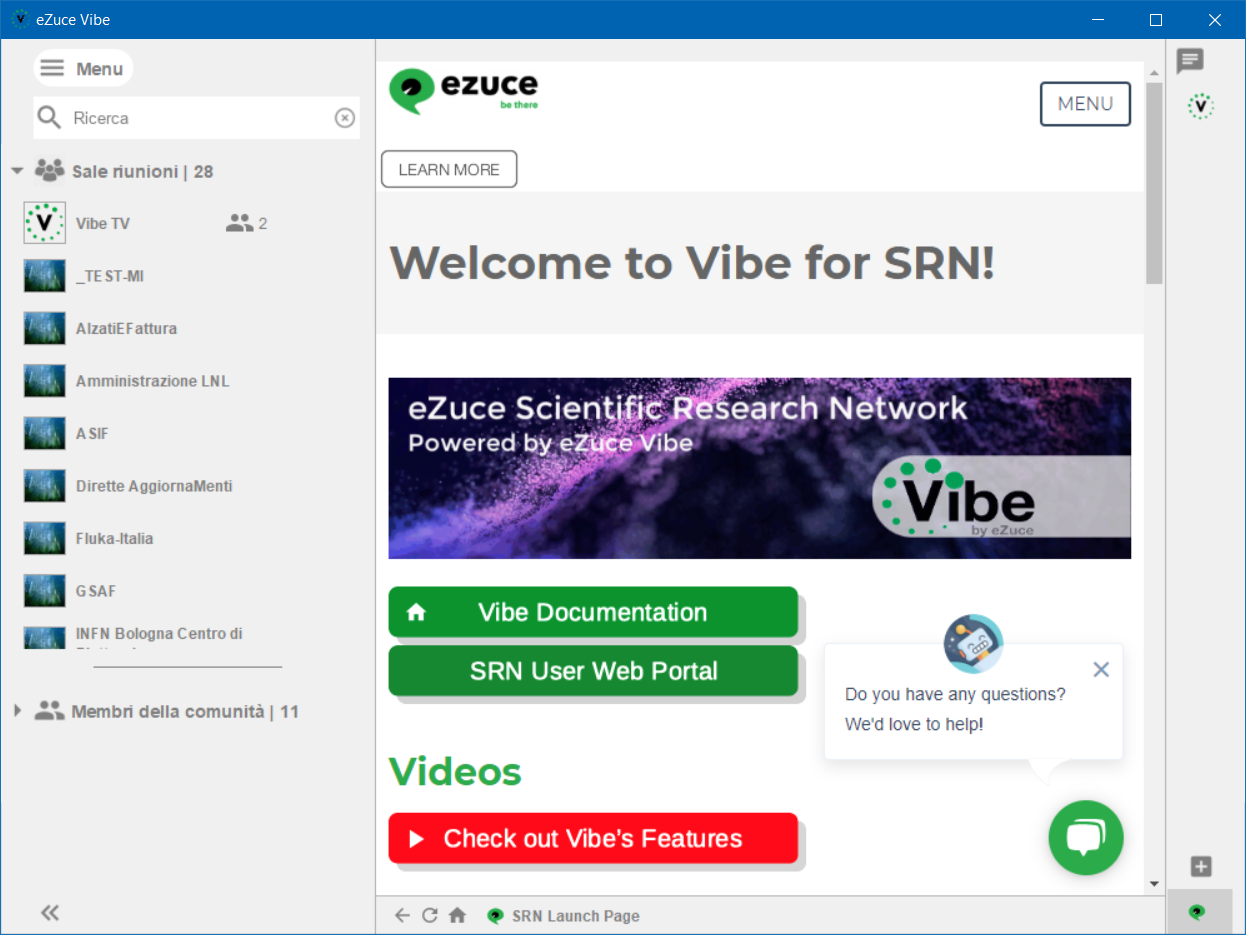Viewport: 1246px width, 935px height.
Task: Go to the home page icon
Action: [457, 915]
